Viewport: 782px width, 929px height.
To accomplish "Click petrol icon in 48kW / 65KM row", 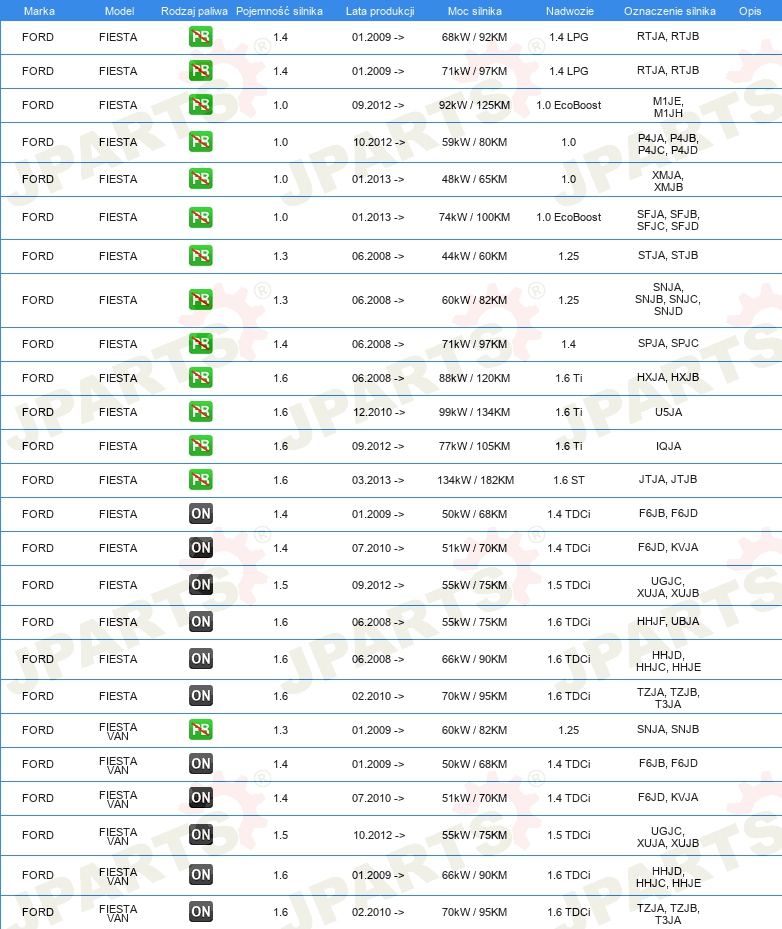I will coord(201,179).
